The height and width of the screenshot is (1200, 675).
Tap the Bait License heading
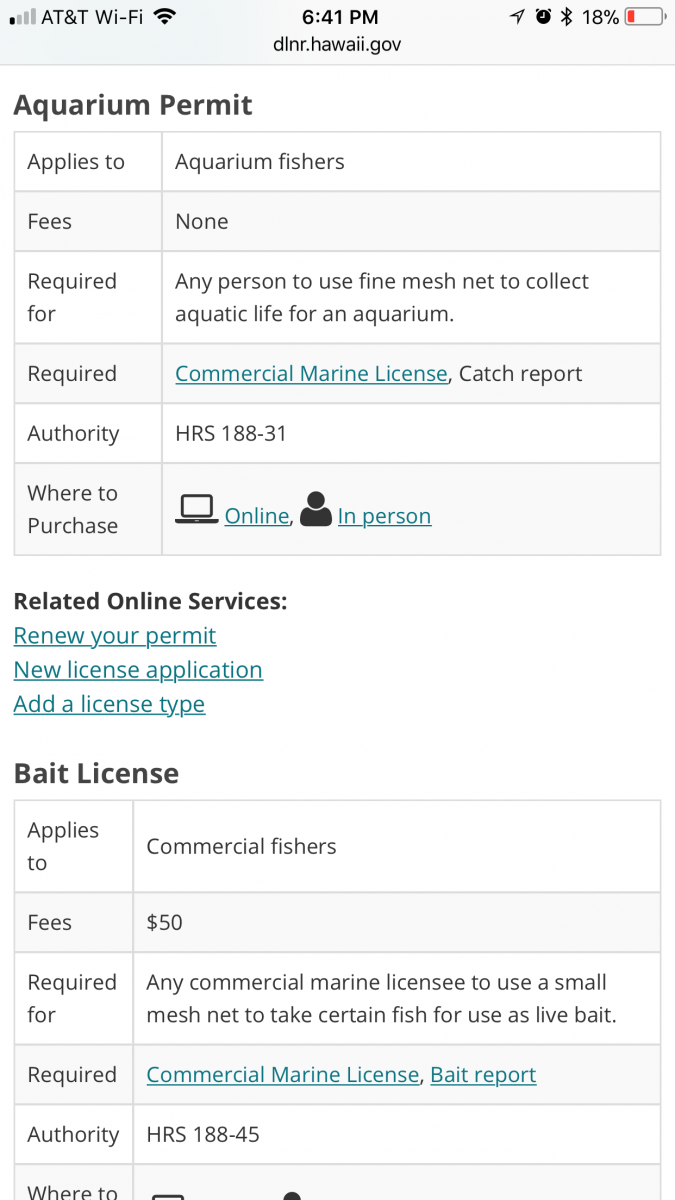pyautogui.click(x=96, y=773)
